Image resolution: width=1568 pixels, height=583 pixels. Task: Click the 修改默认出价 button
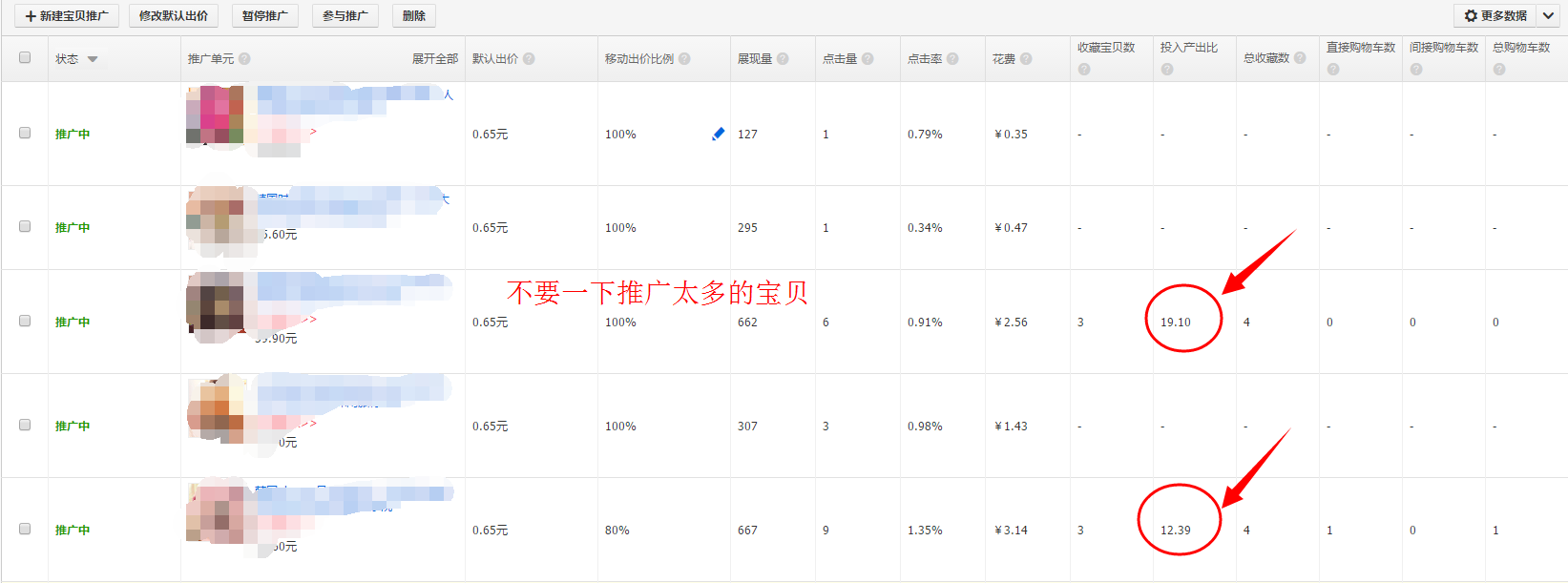pyautogui.click(x=173, y=16)
